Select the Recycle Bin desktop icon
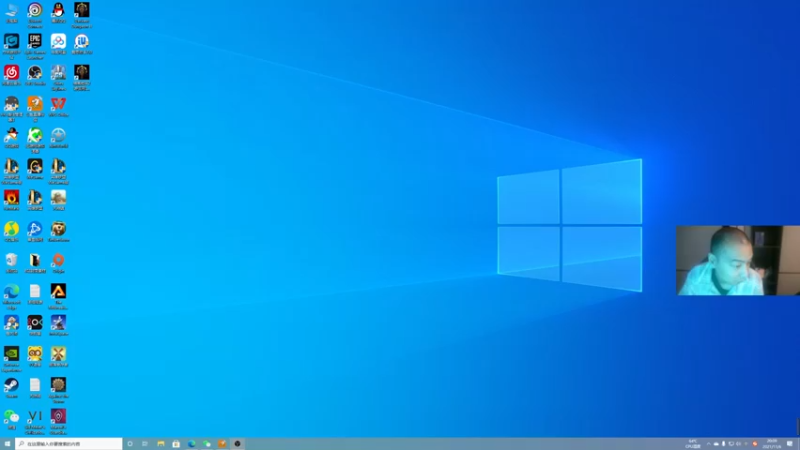The image size is (800, 450). pyautogui.click(x=12, y=262)
